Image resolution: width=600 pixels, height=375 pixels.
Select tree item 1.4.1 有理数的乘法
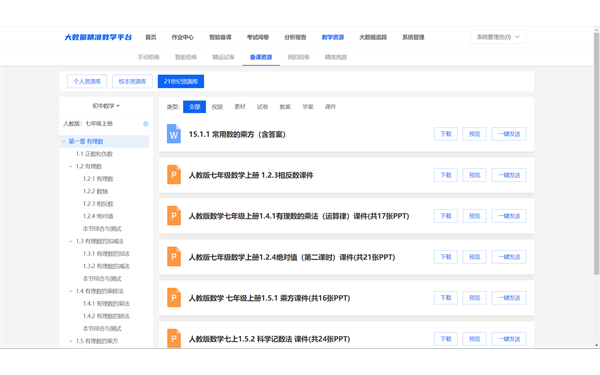click(x=106, y=304)
